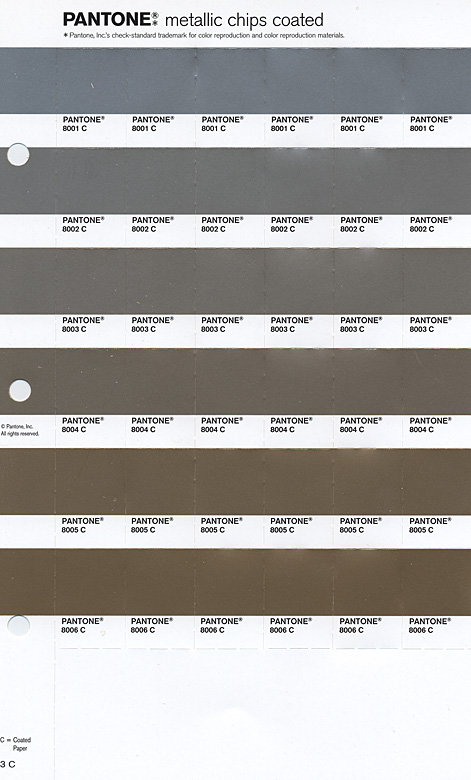The height and width of the screenshot is (780, 471).
Task: Select the bronze 8005 C metallic color strip
Action: click(235, 482)
